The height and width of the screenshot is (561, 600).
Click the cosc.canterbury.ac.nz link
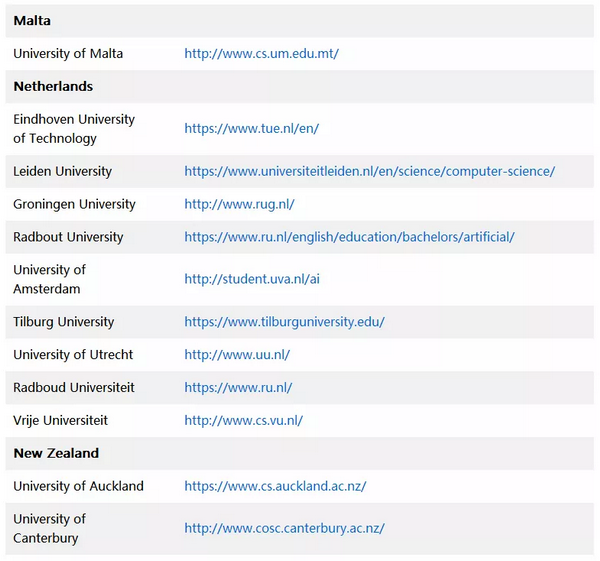click(x=284, y=528)
